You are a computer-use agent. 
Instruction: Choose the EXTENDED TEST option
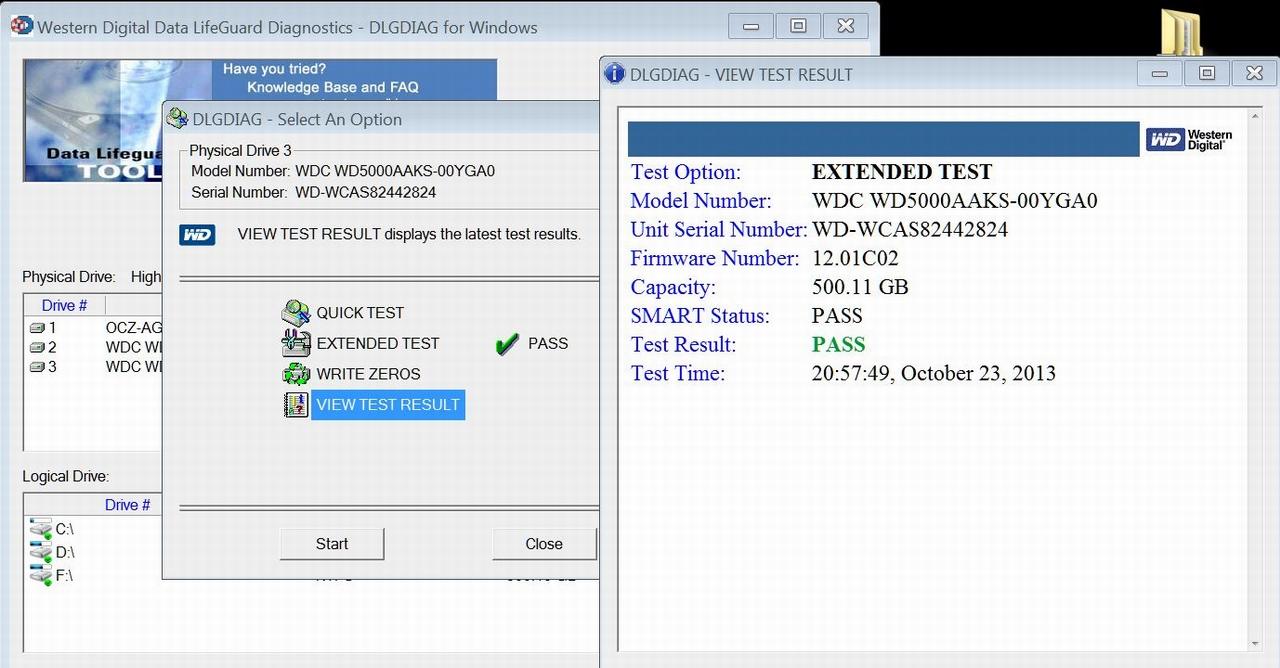pos(378,343)
